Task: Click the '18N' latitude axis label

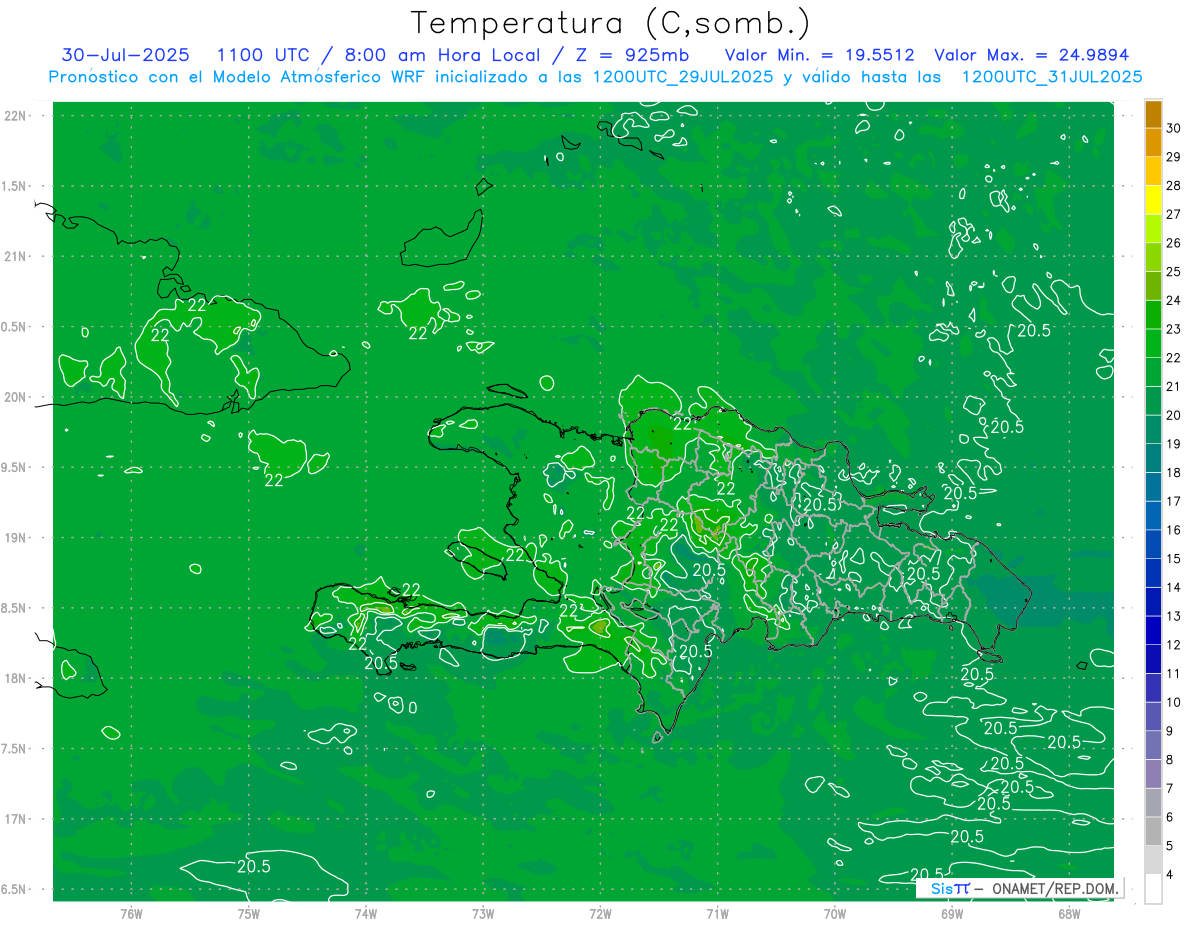Action: tap(15, 678)
